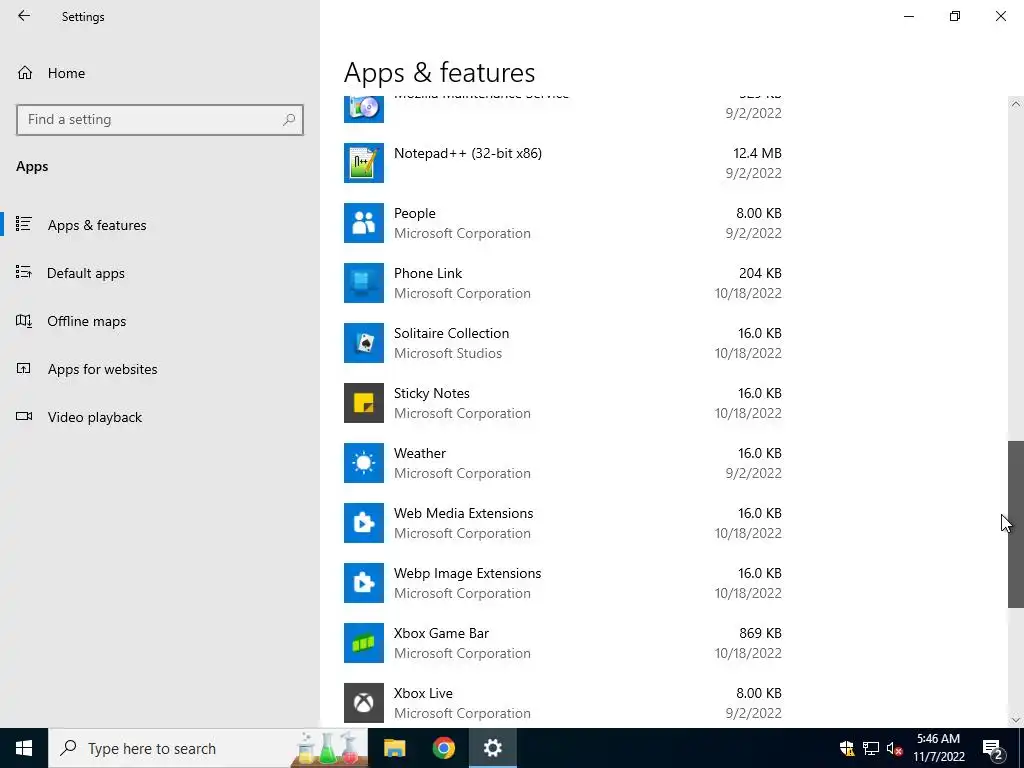This screenshot has width=1024, height=768.
Task: Open the Apps & features section
Action: point(160,225)
